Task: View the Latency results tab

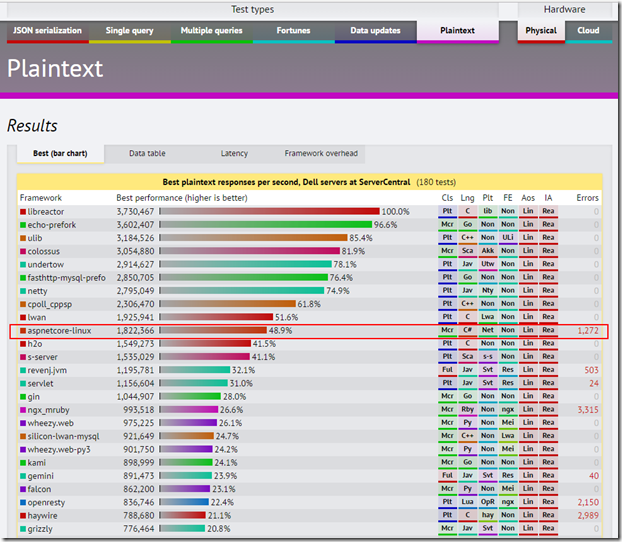Action: pyautogui.click(x=234, y=154)
